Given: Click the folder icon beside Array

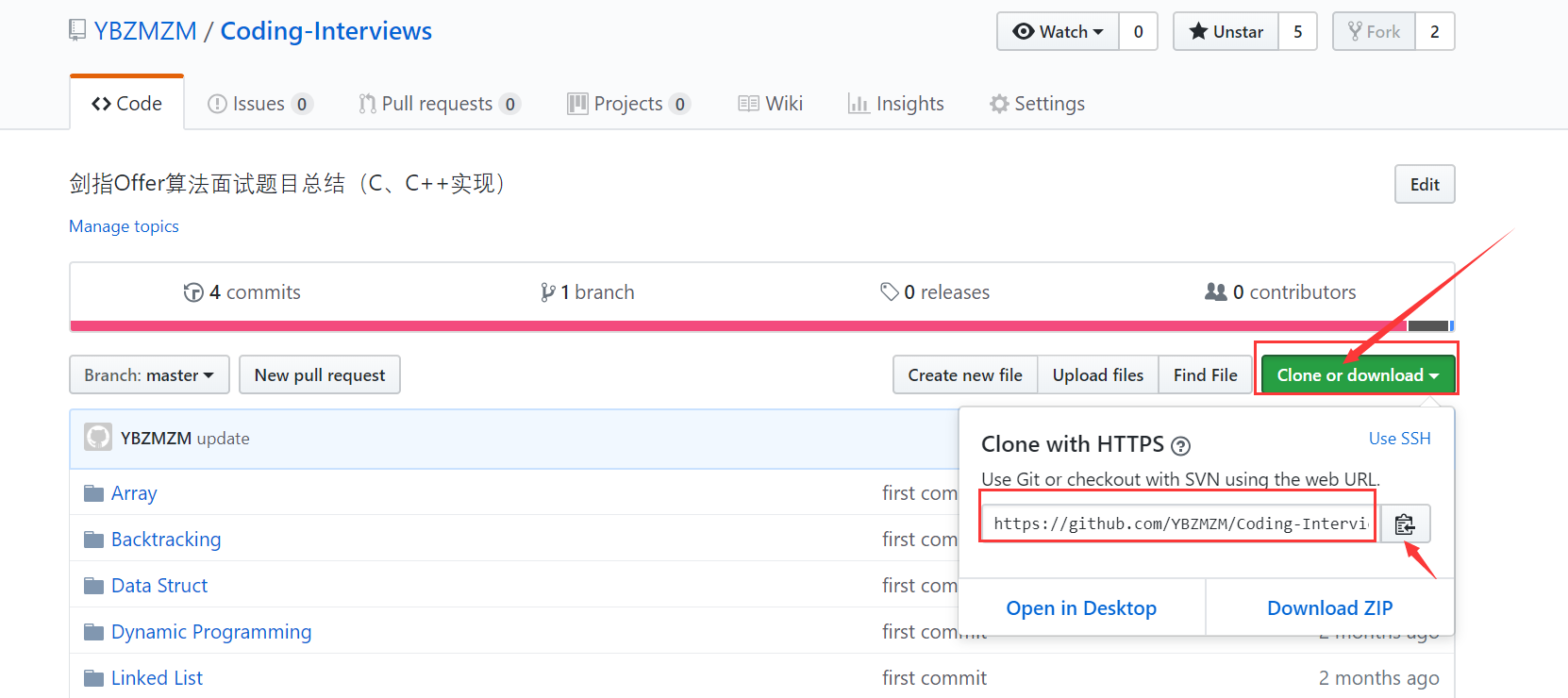Looking at the screenshot, I should coord(93,493).
